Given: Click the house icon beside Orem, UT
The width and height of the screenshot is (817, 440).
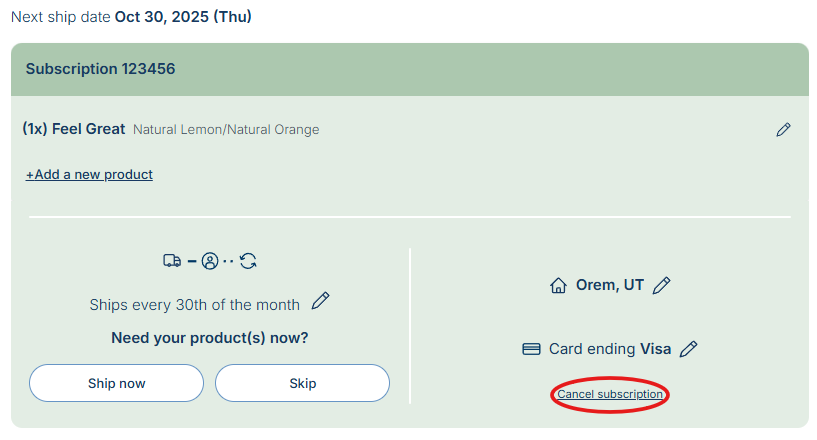Looking at the screenshot, I should pos(558,286).
